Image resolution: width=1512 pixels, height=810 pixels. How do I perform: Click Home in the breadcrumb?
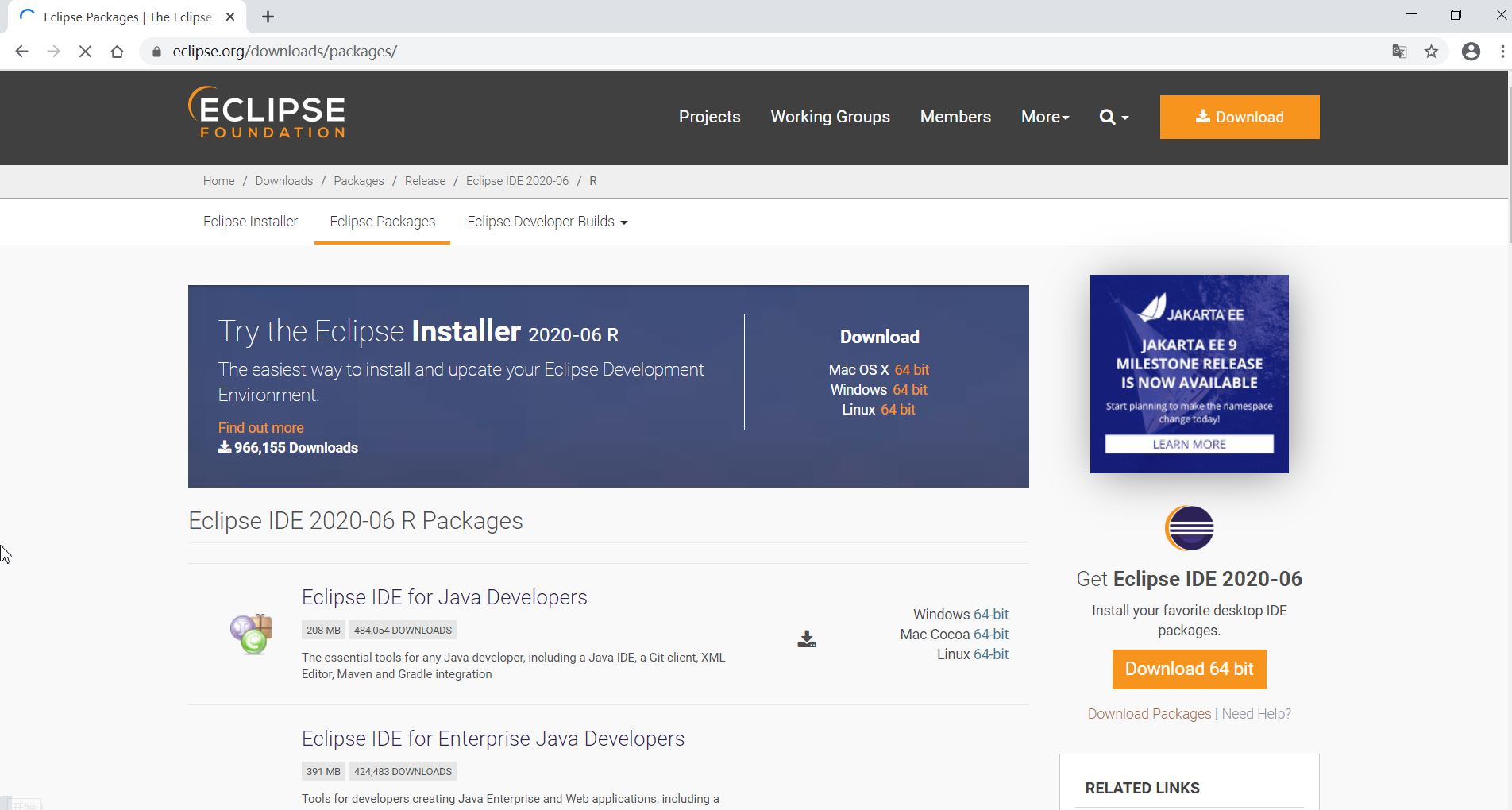(218, 181)
